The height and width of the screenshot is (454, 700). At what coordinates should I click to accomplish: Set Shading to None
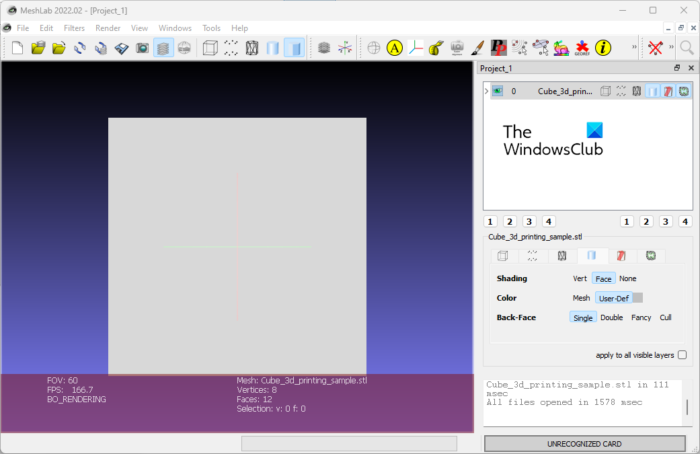point(628,279)
